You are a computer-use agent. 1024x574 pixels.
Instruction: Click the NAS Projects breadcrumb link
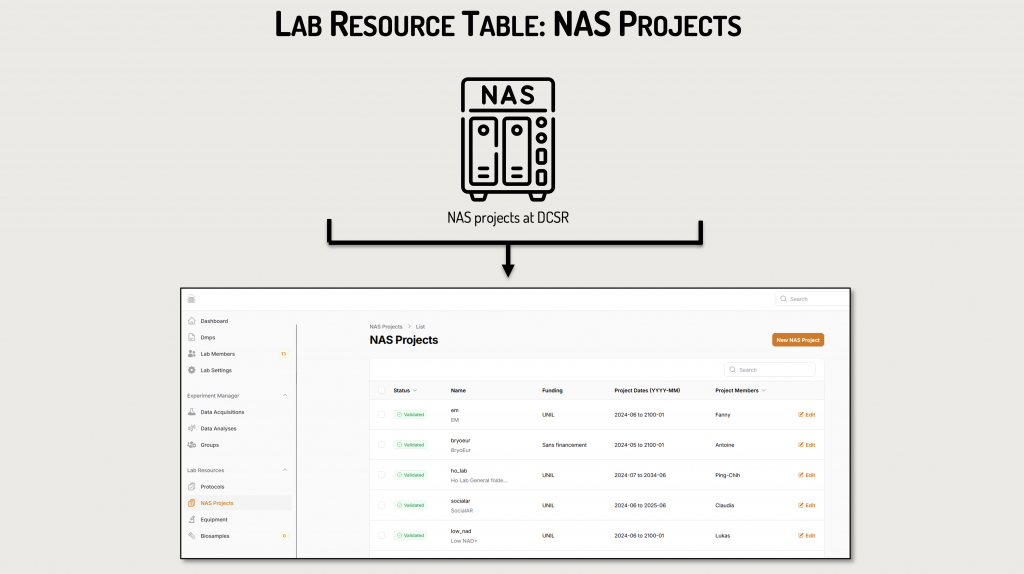click(x=386, y=327)
